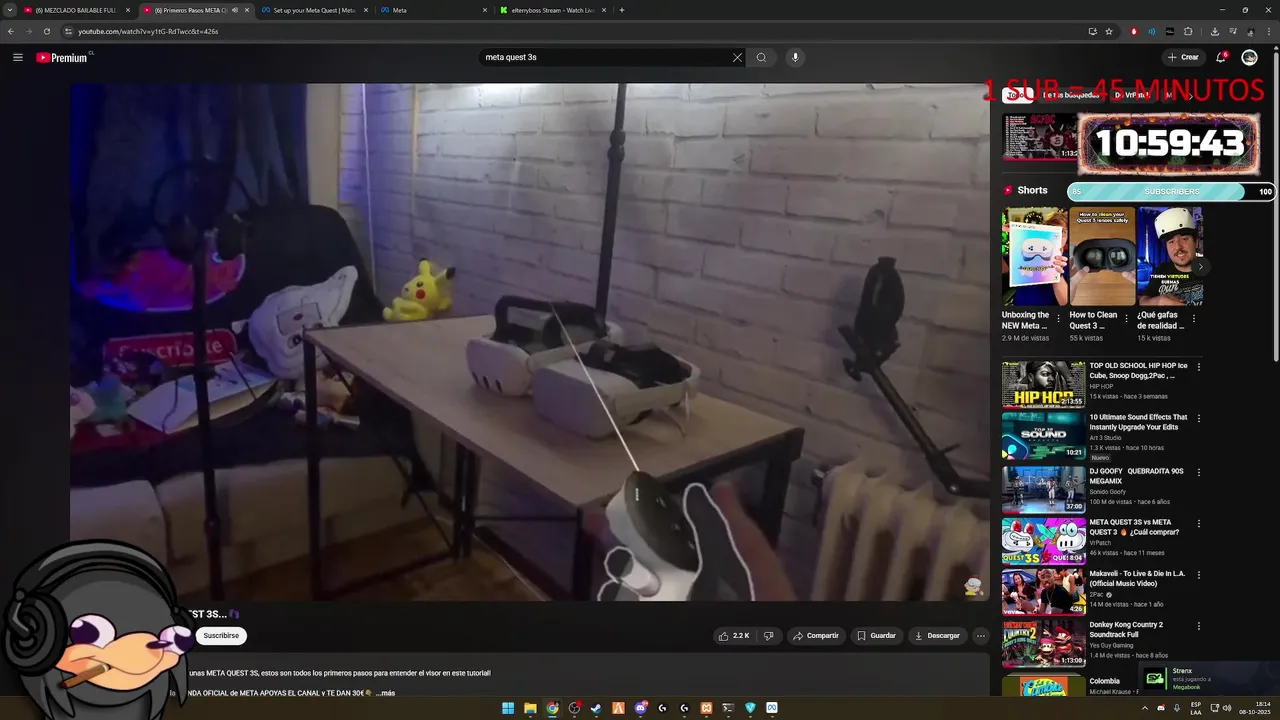Open Chrome three-dot menu
Screen dimensions: 1280x720
(1268, 31)
